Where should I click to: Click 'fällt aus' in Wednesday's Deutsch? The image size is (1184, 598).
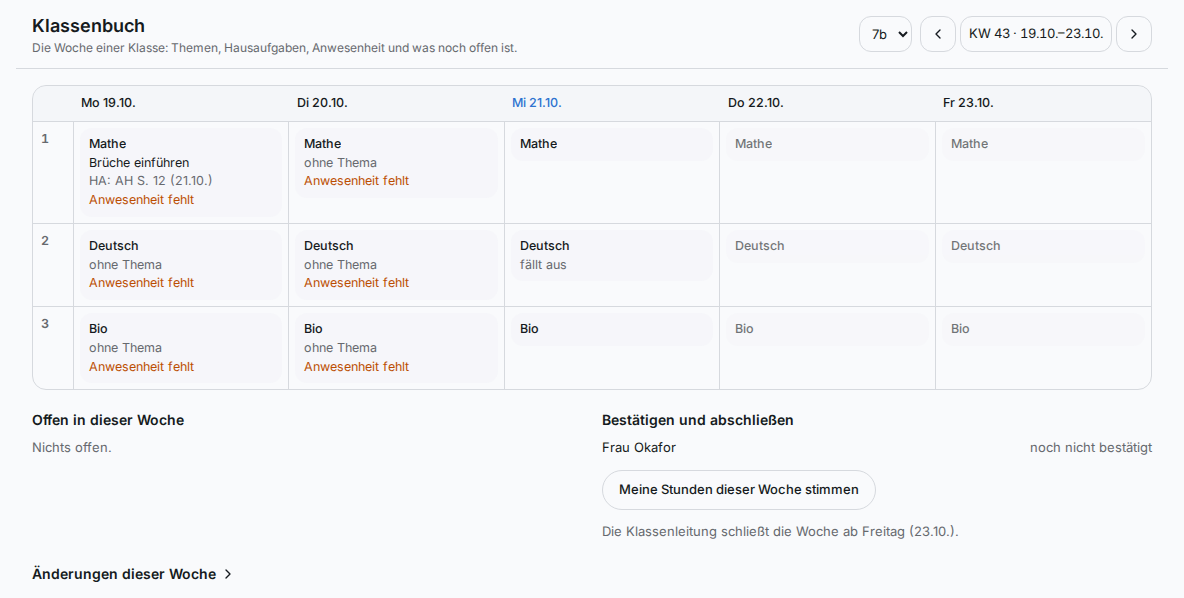pyautogui.click(x=543, y=264)
